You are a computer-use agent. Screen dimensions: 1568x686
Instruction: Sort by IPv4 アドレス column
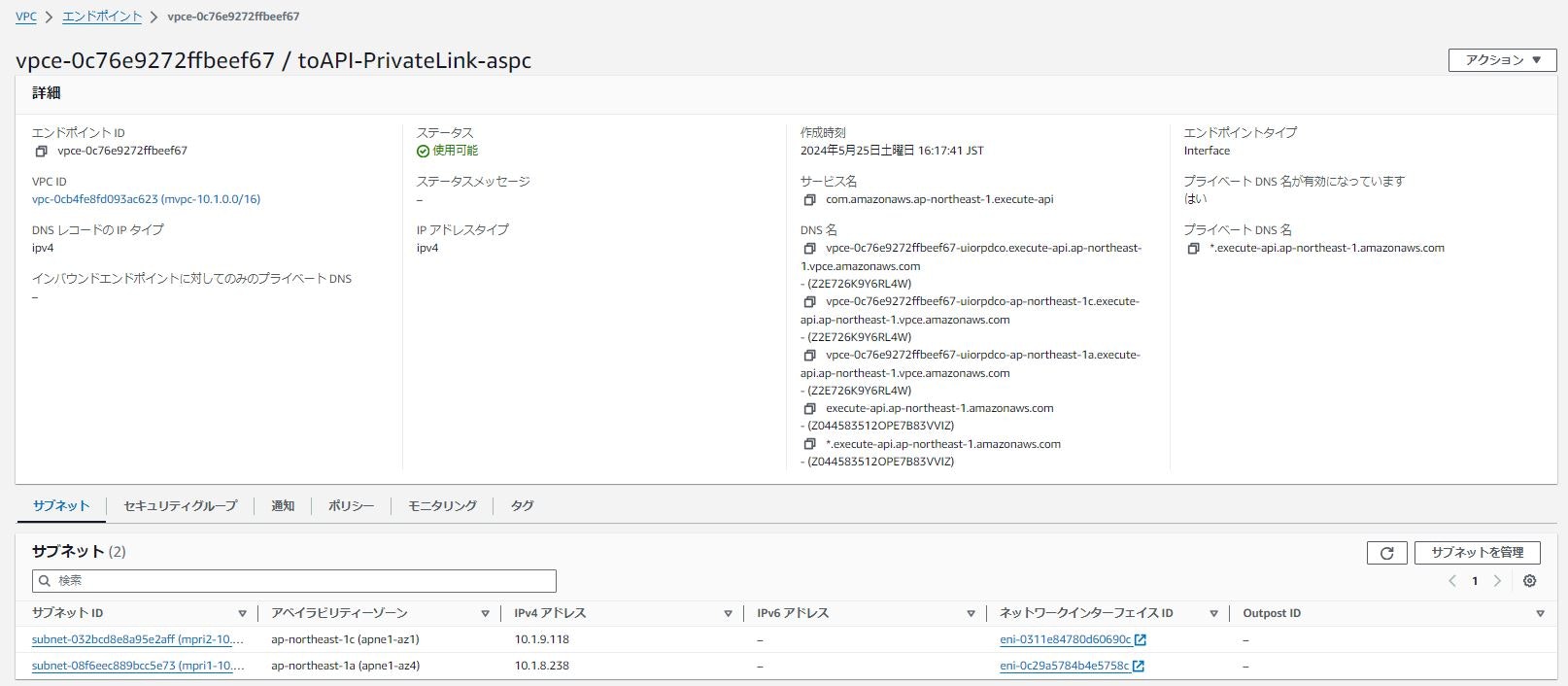(728, 614)
